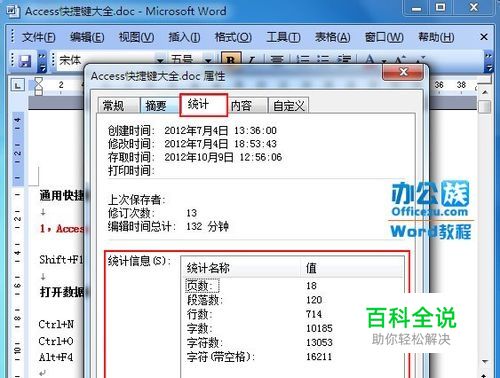Viewport: 500px width, 378px height.
Task: Click the 统计名称 column header
Action: [x=241, y=267]
